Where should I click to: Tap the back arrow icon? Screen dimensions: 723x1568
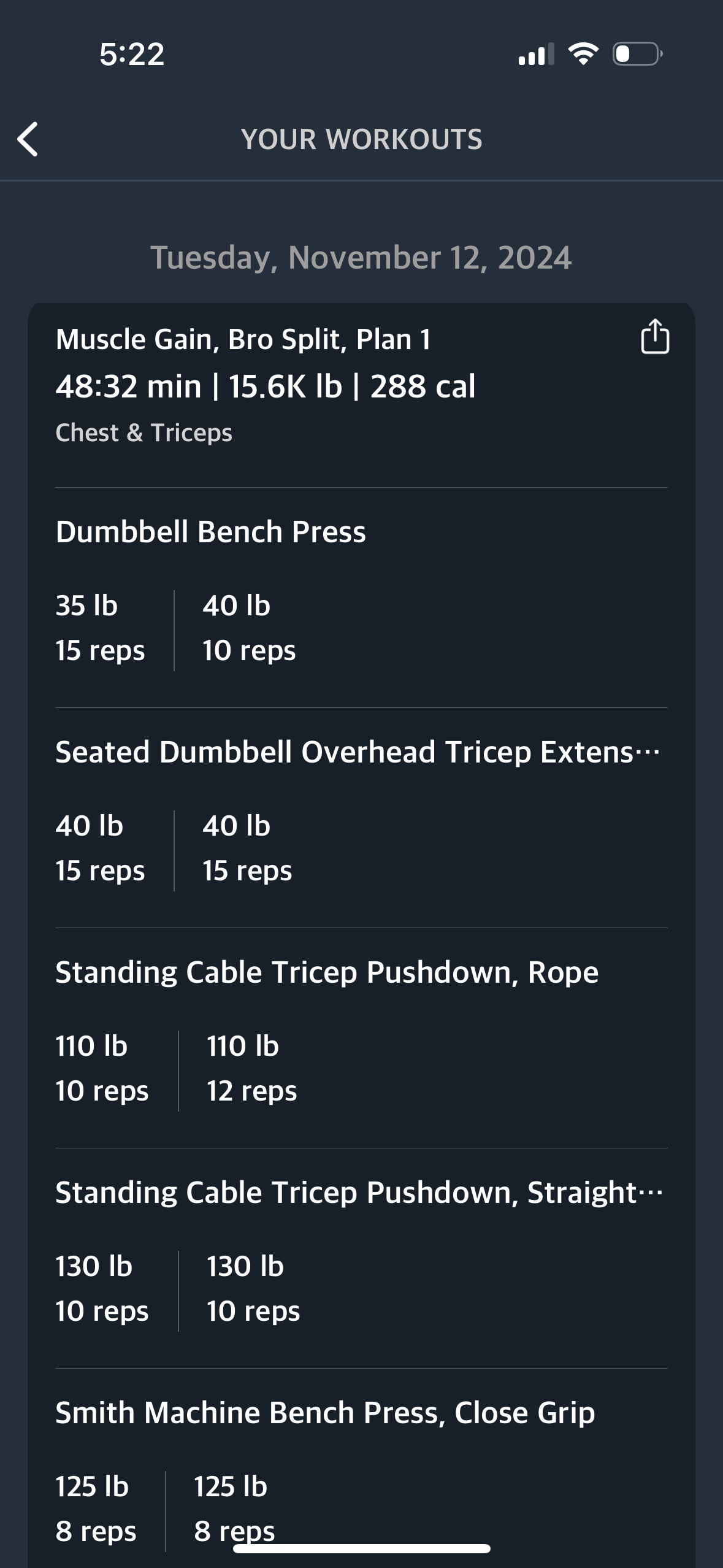click(28, 139)
